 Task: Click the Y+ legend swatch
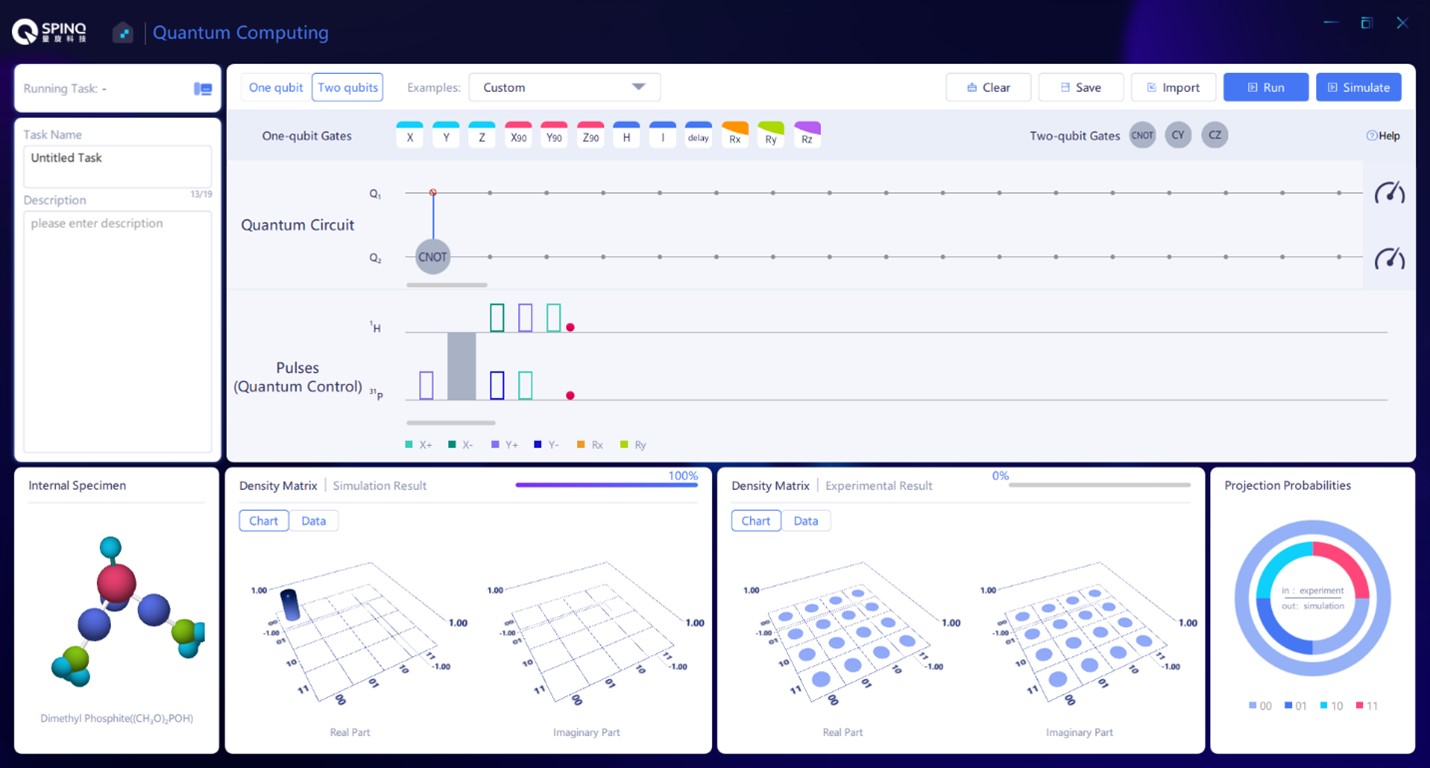495,444
